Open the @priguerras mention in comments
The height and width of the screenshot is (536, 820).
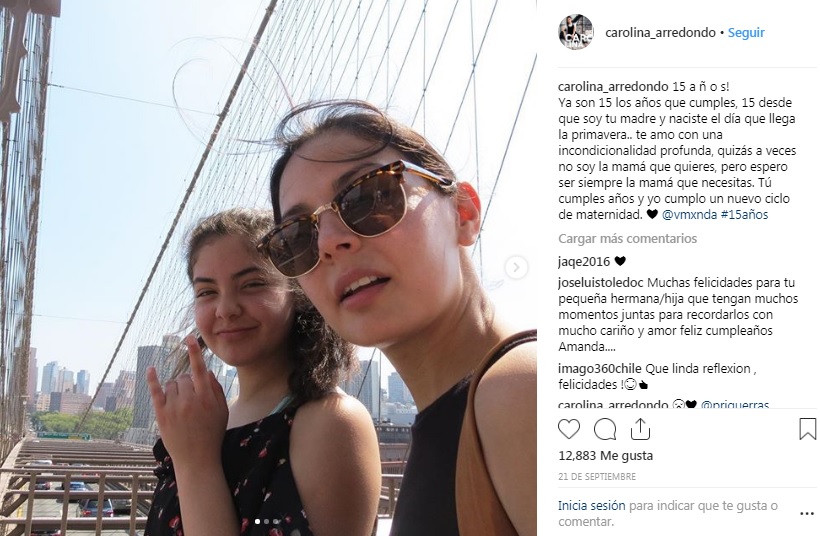coord(735,405)
